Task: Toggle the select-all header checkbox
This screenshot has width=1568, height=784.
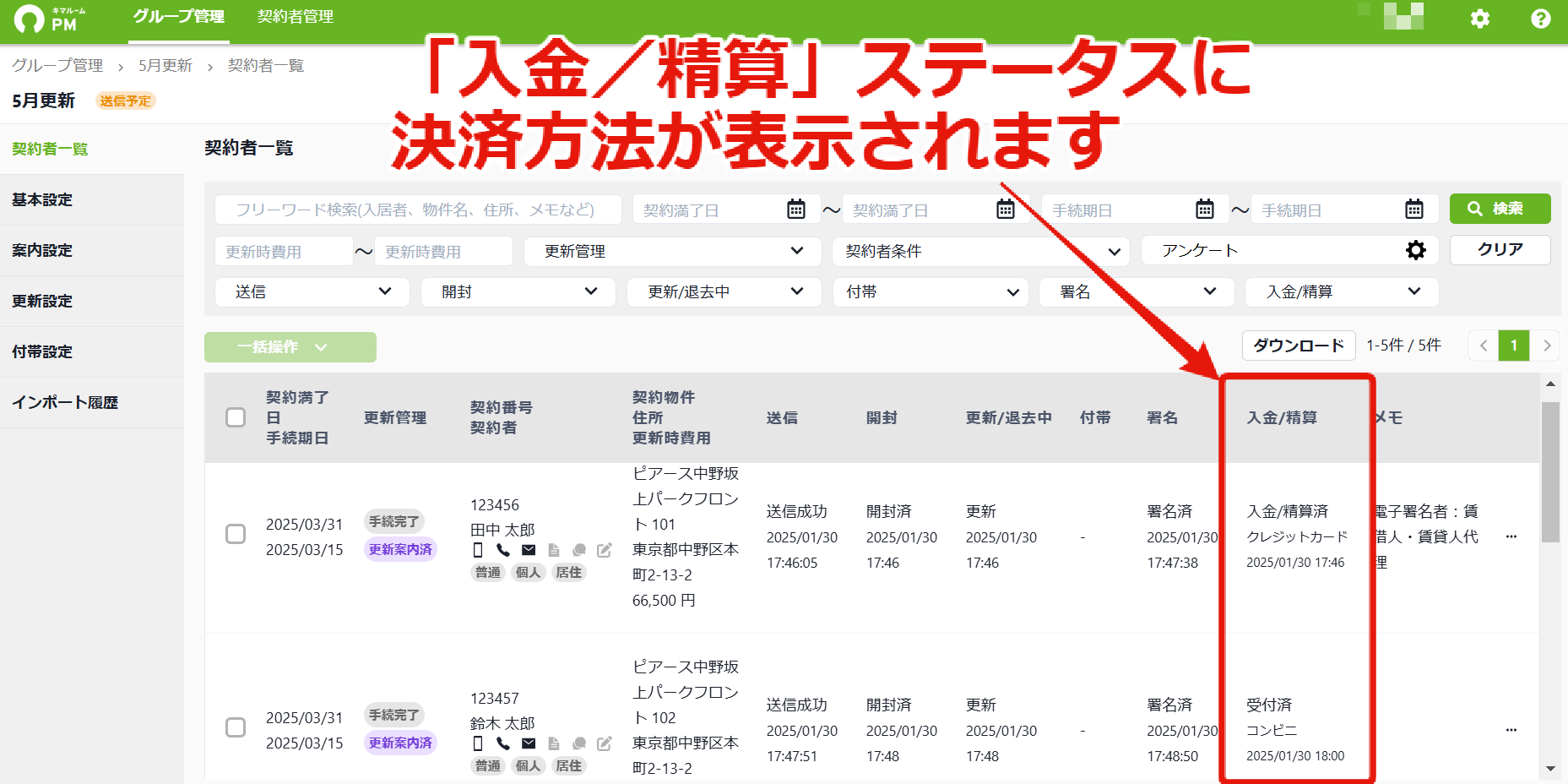Action: point(236,417)
